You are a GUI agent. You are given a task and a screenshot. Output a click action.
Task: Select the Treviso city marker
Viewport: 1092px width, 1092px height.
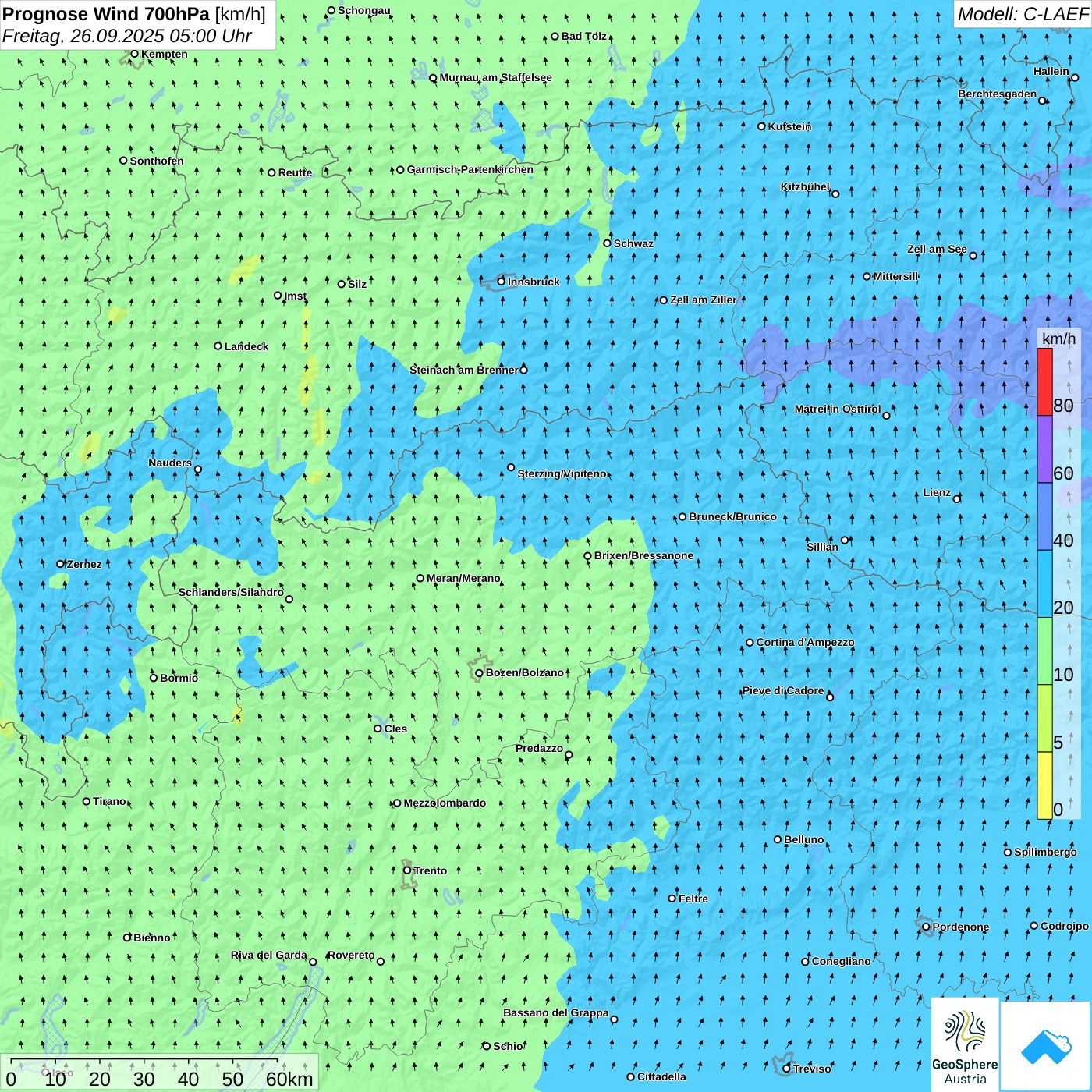(786, 1069)
